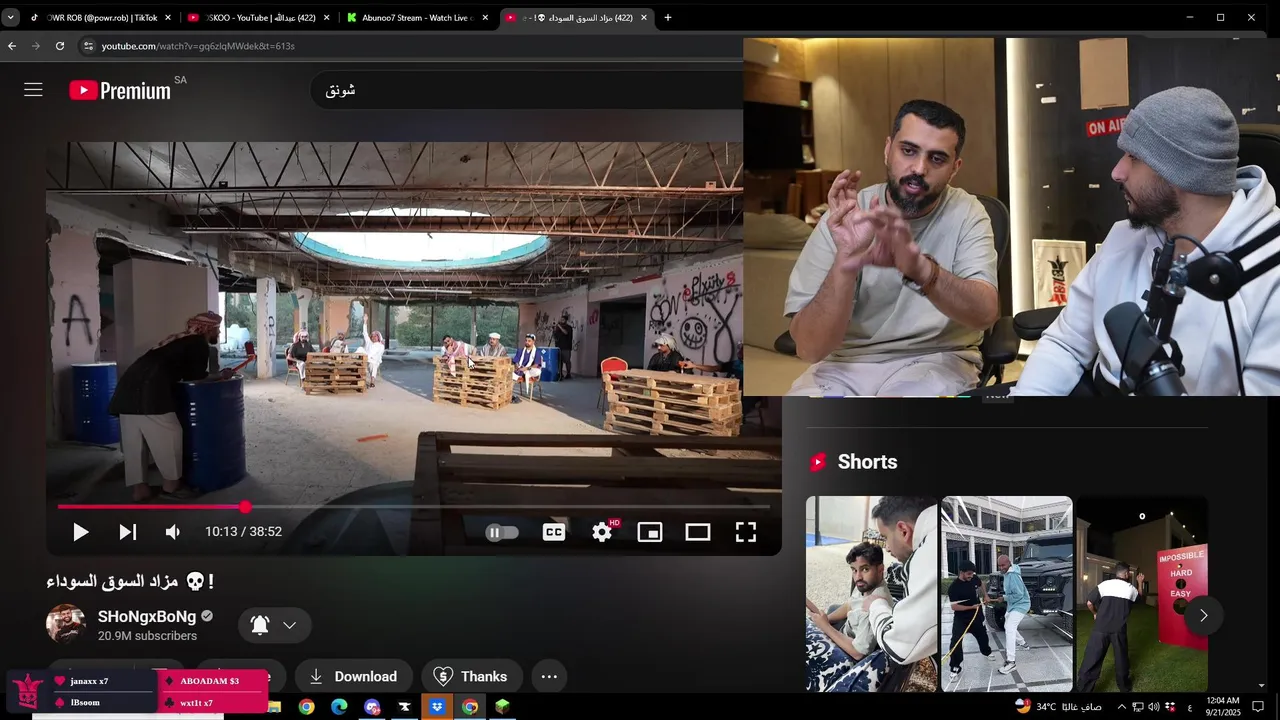The height and width of the screenshot is (720, 1280).
Task: Show hidden system tray icons
Action: point(1121,707)
